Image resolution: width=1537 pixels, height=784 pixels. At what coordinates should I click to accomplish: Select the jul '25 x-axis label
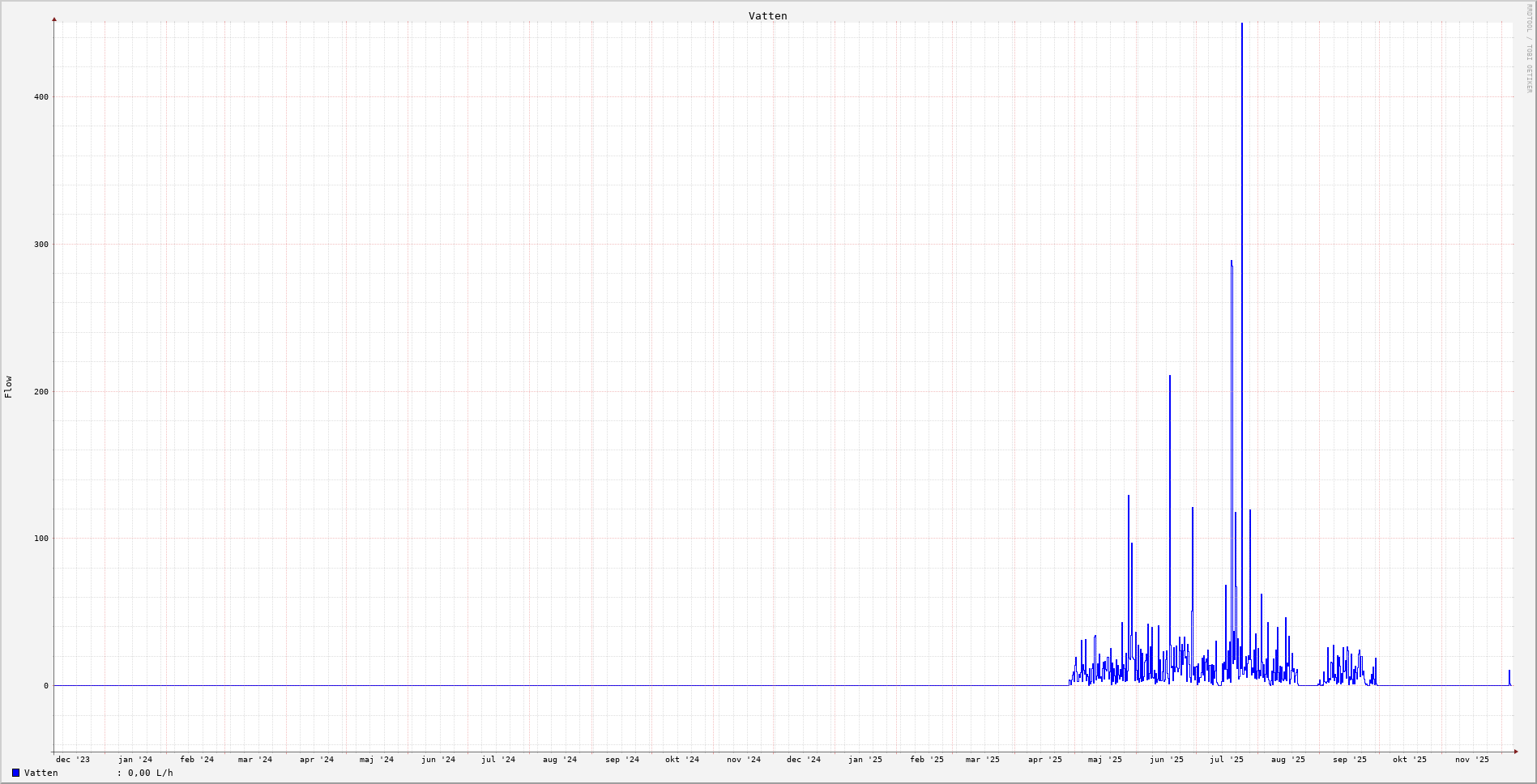[x=1226, y=760]
